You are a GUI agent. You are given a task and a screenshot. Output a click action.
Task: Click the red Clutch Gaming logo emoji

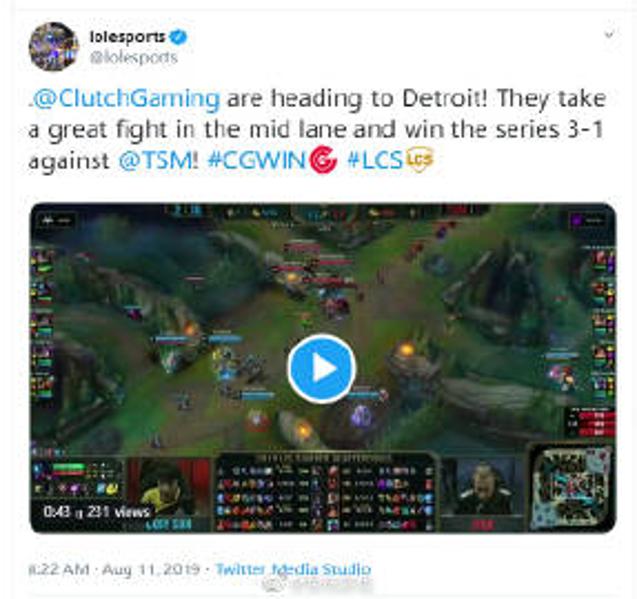tap(323, 159)
